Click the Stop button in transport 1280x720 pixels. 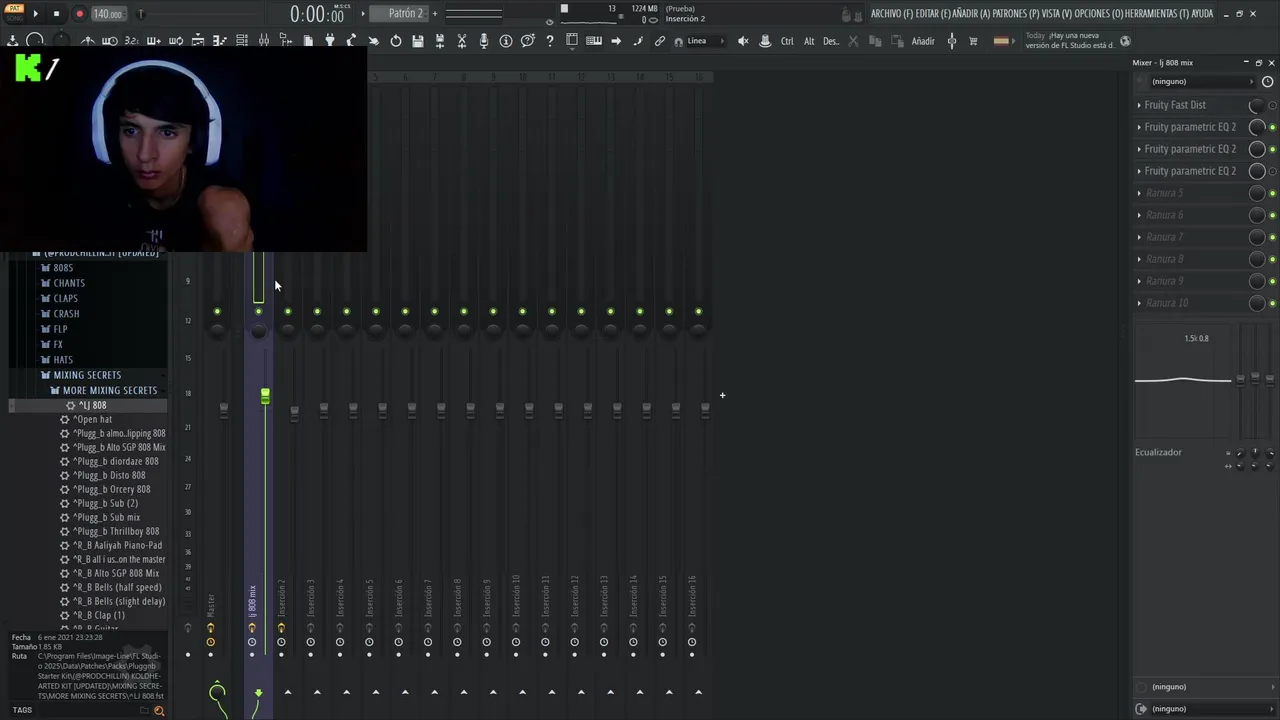(x=56, y=14)
